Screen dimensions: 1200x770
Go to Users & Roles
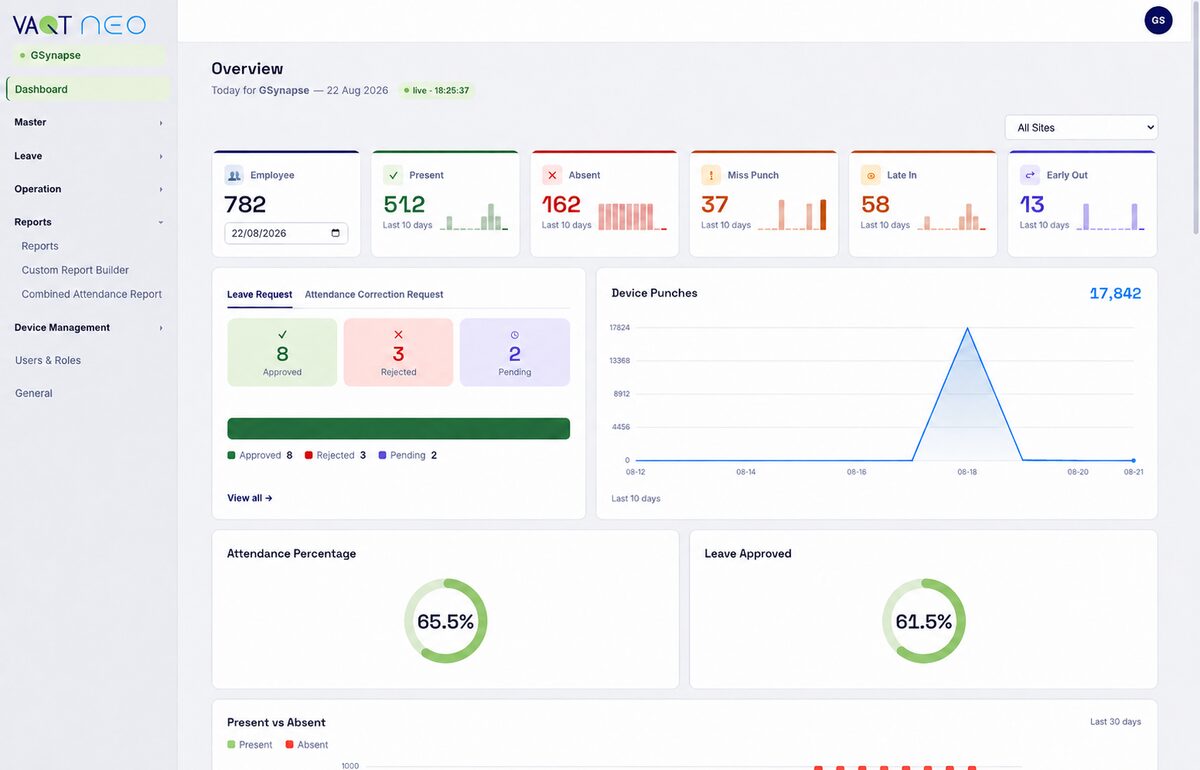coord(48,360)
